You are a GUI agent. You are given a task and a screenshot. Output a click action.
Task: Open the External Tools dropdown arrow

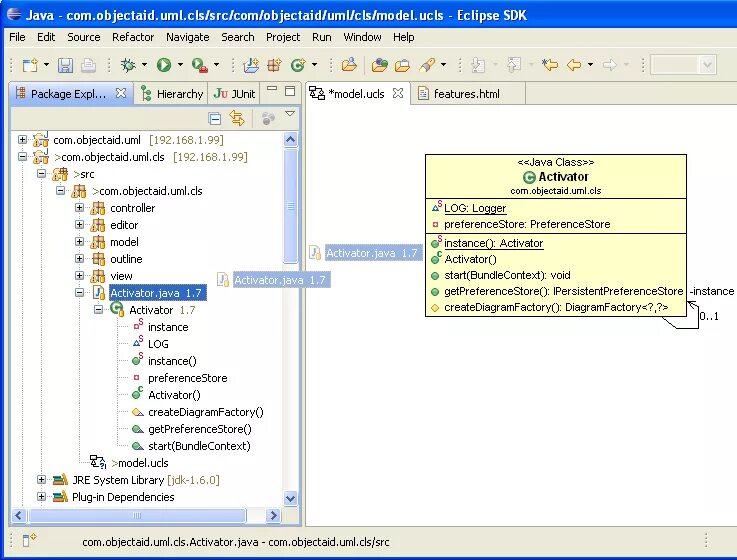(216, 65)
